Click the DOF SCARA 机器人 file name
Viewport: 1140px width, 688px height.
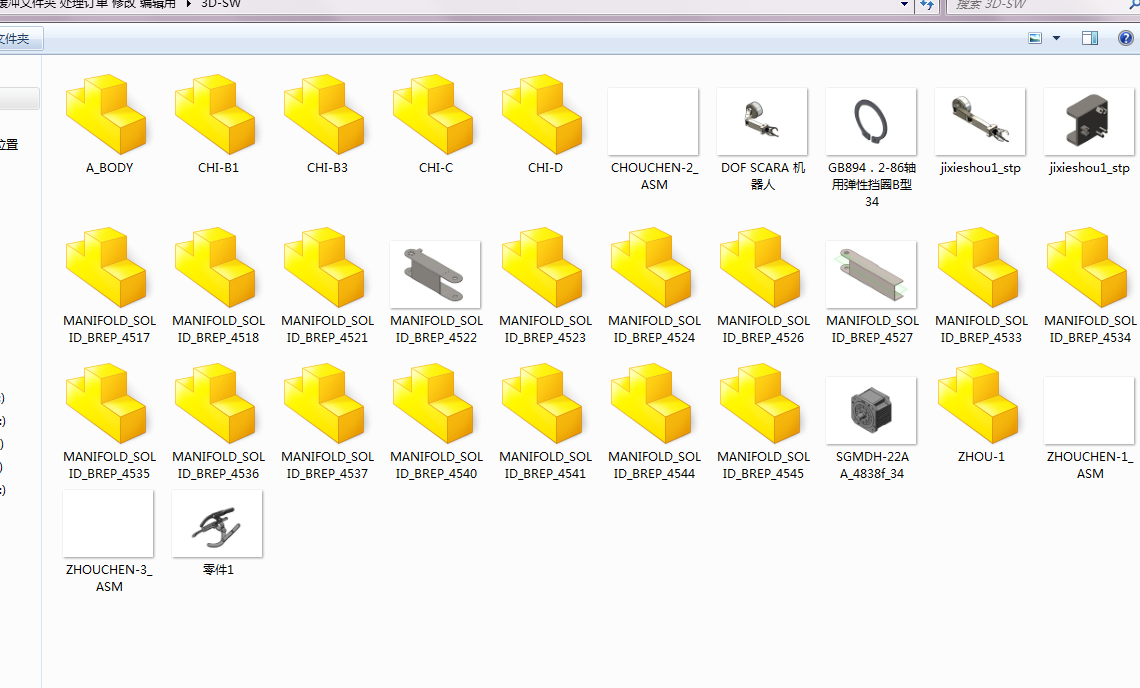763,176
